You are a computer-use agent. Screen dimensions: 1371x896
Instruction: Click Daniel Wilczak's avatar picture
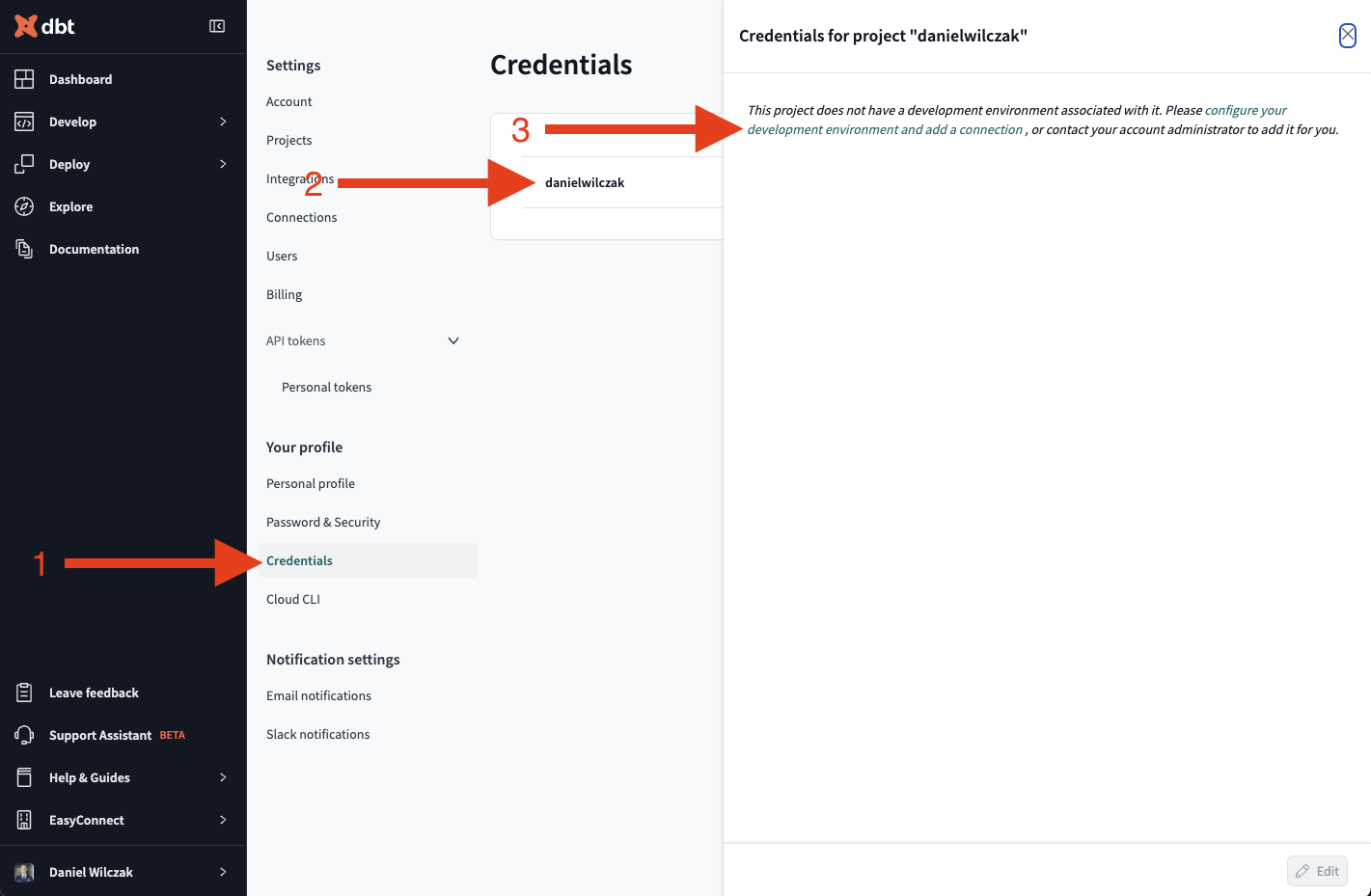tap(24, 872)
